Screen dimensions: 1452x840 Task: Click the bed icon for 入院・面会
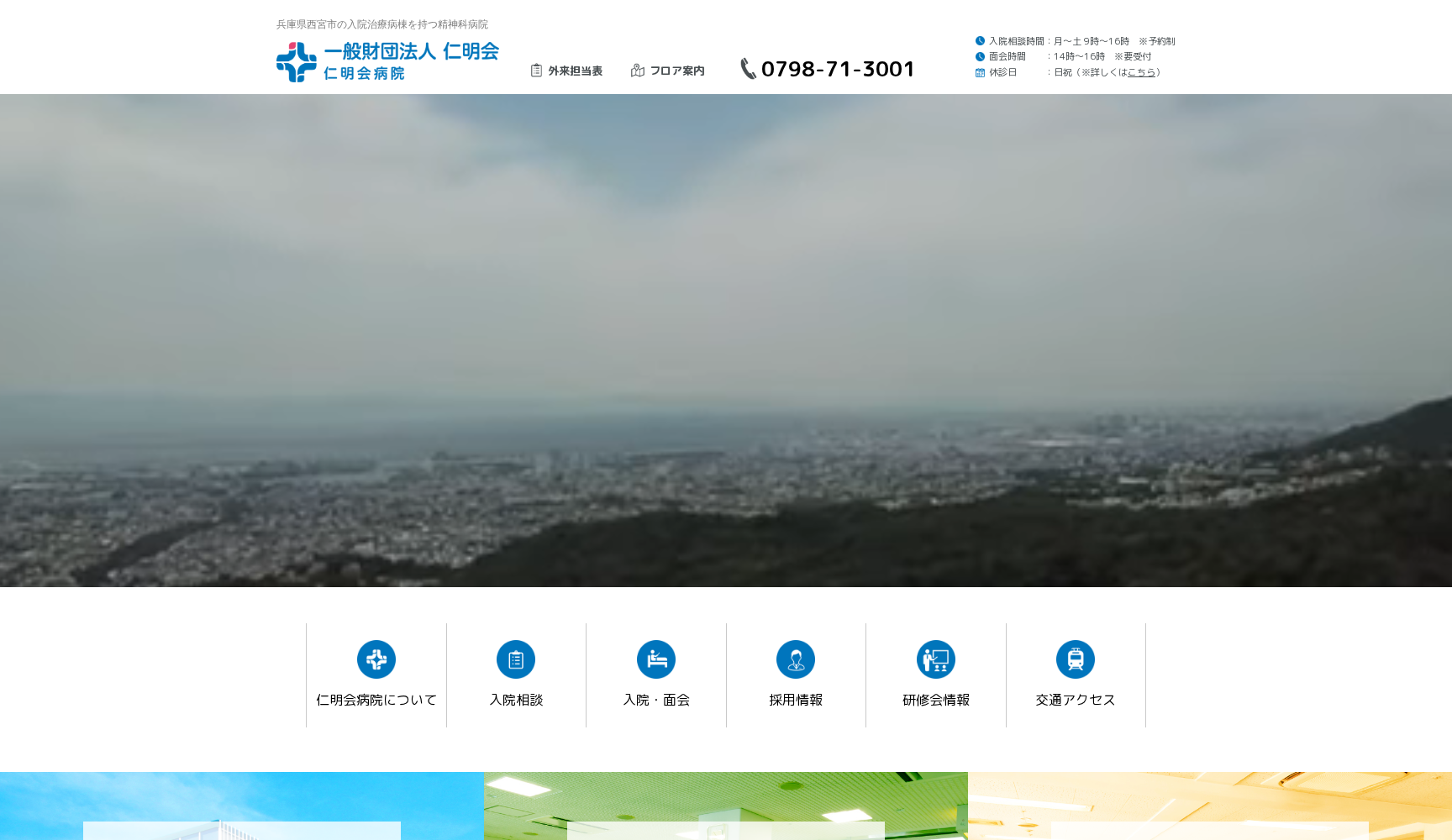(x=656, y=660)
